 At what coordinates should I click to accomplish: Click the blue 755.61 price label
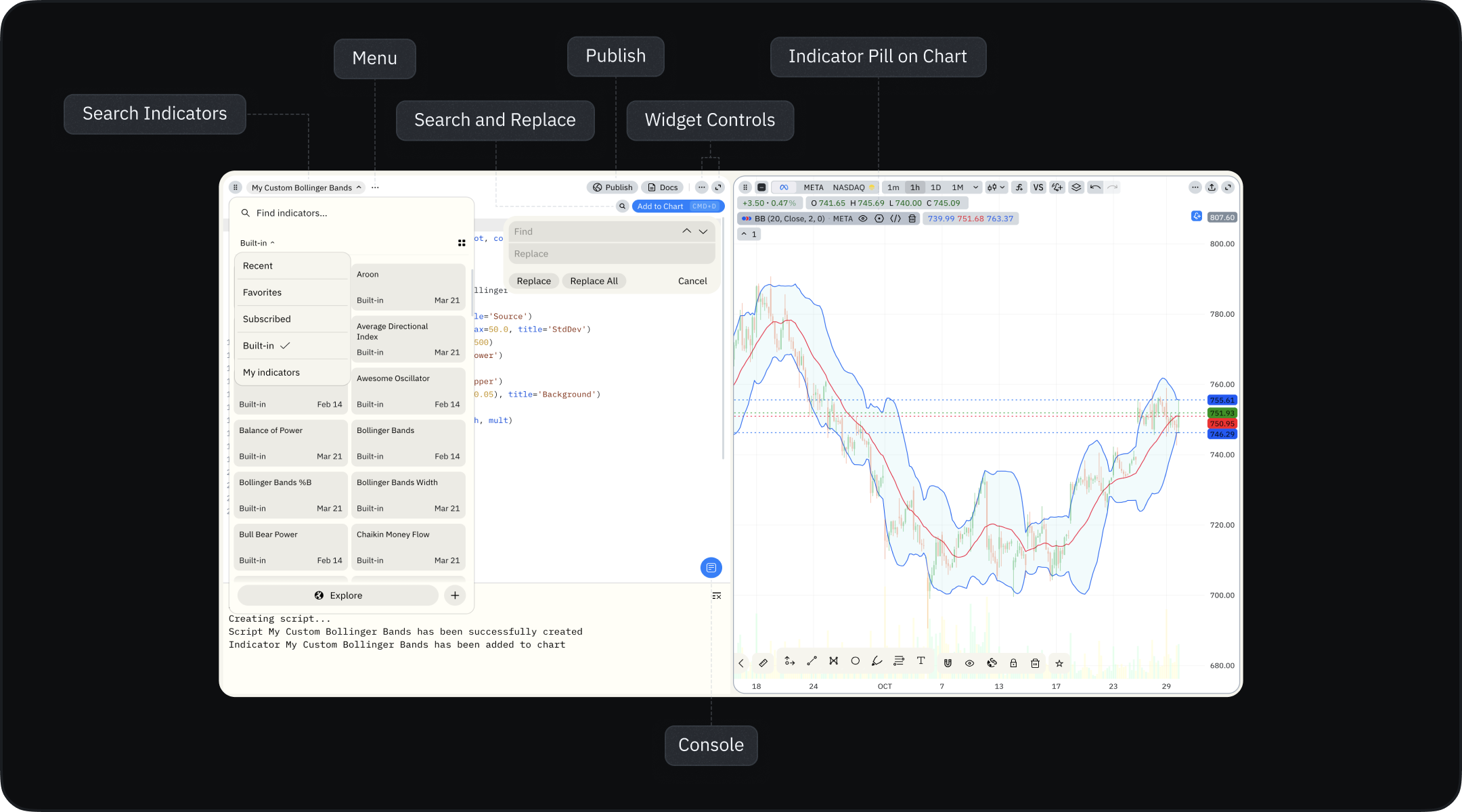(x=1222, y=400)
